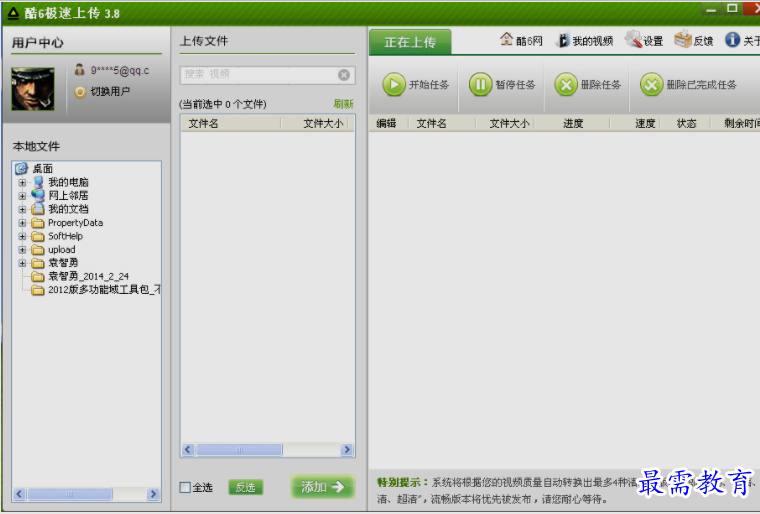Click local files tree scrollbar thumb
Screen dimensions: 760x514
(70, 494)
